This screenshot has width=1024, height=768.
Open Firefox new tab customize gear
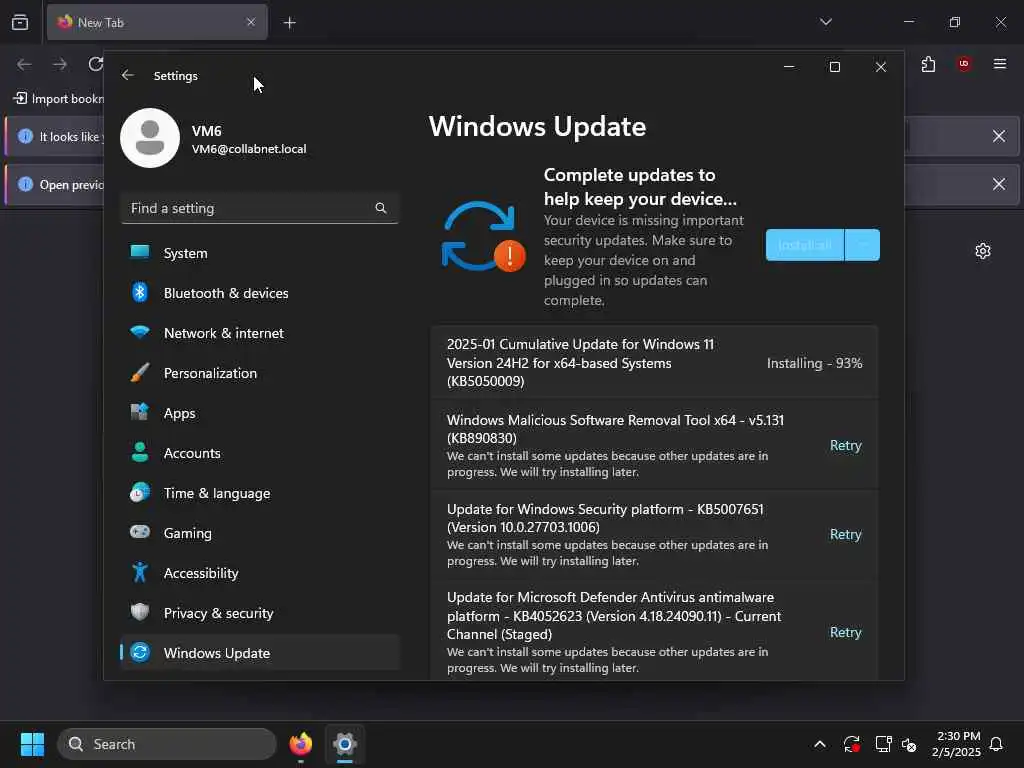coord(983,251)
